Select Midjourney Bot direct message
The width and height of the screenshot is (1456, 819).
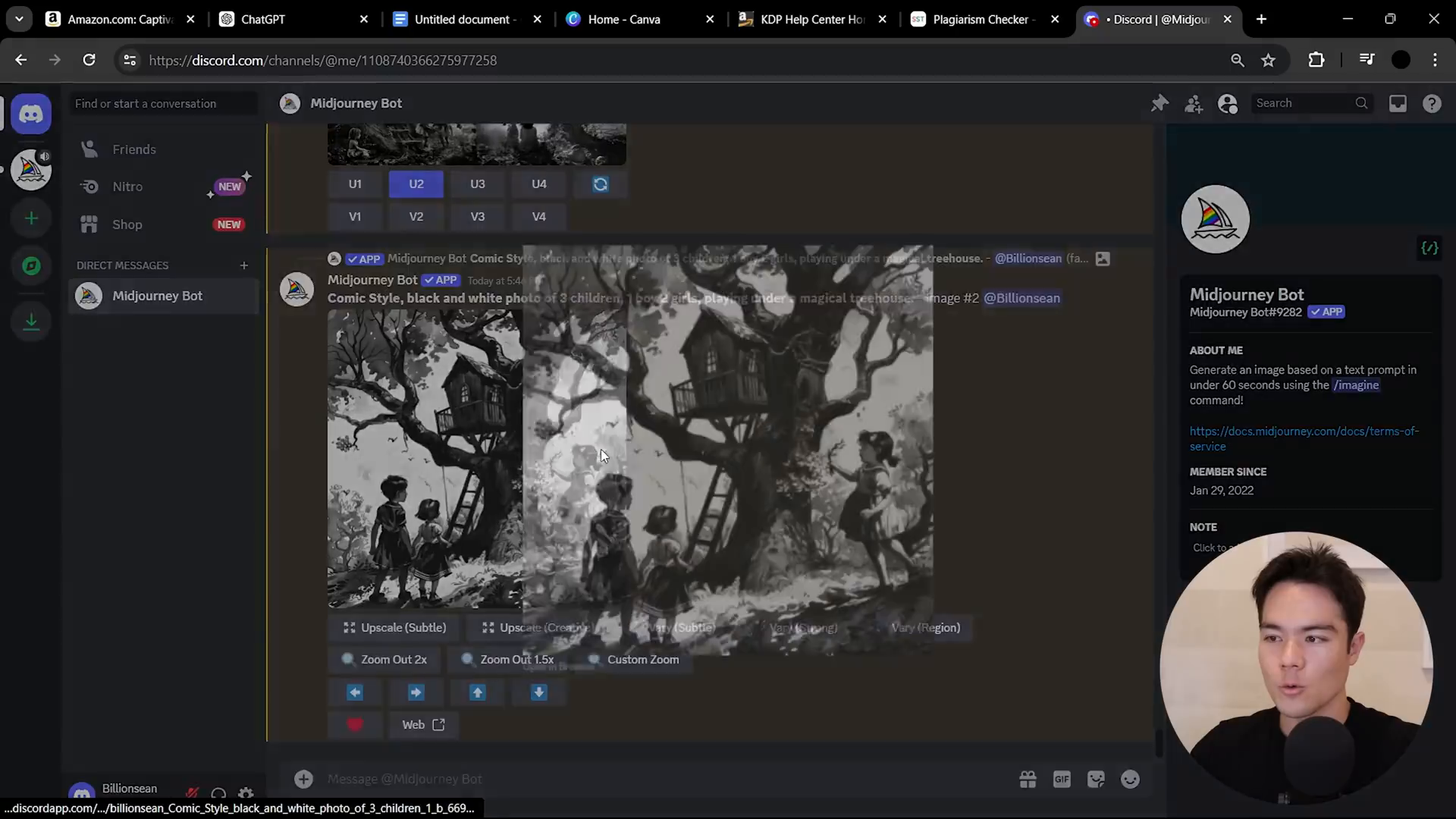[x=164, y=296]
